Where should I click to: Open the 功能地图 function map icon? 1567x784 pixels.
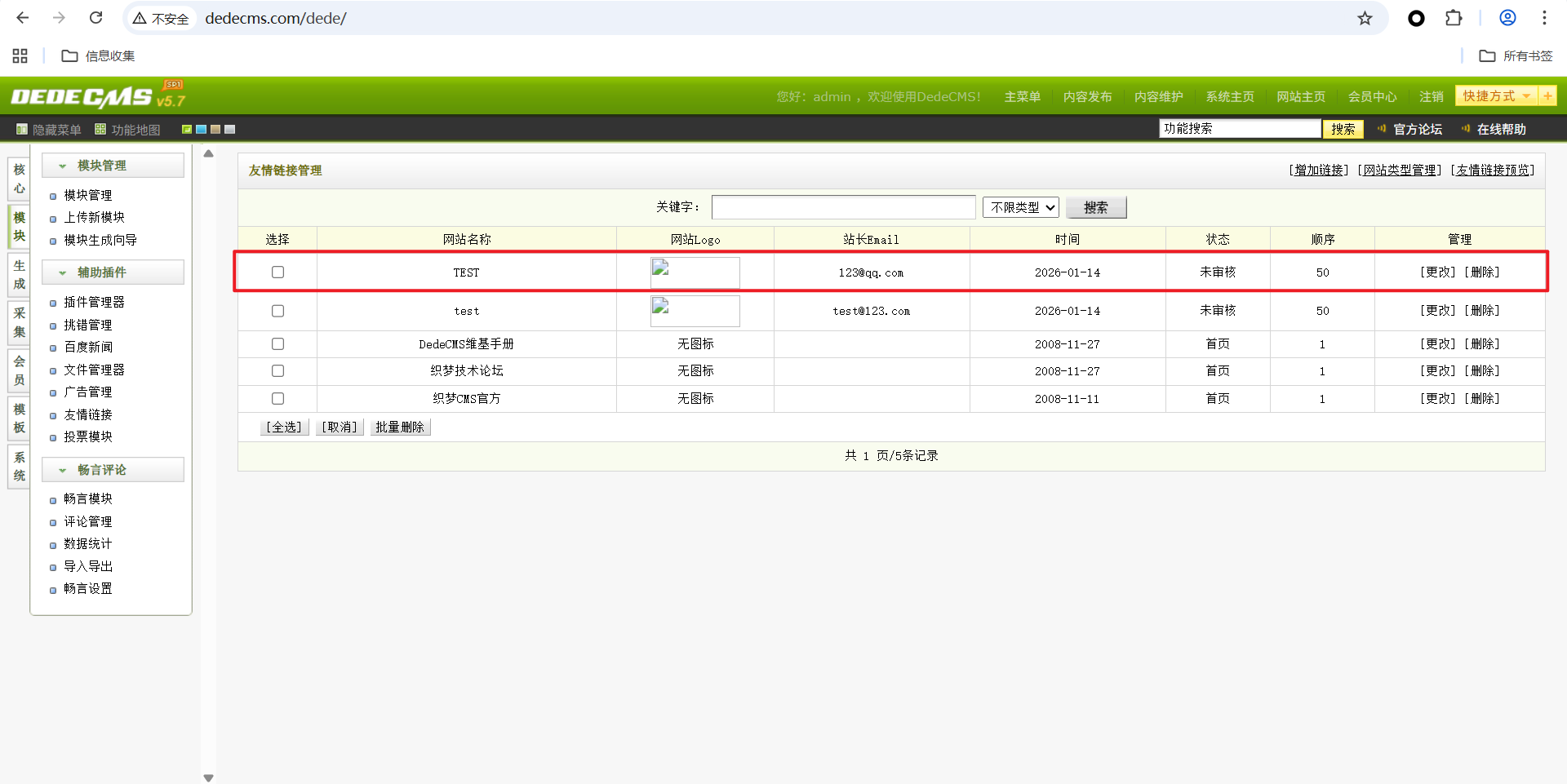100,129
